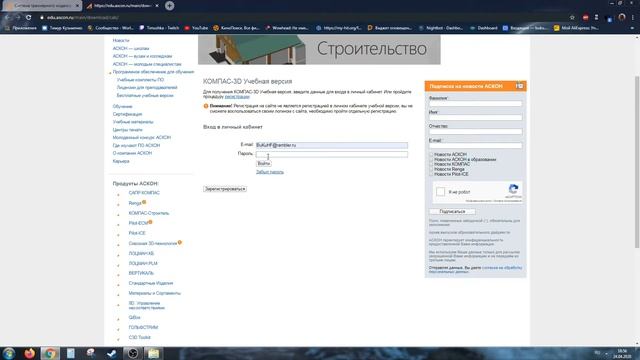
Task: Switch to the first browser tab
Action: [42, 6]
